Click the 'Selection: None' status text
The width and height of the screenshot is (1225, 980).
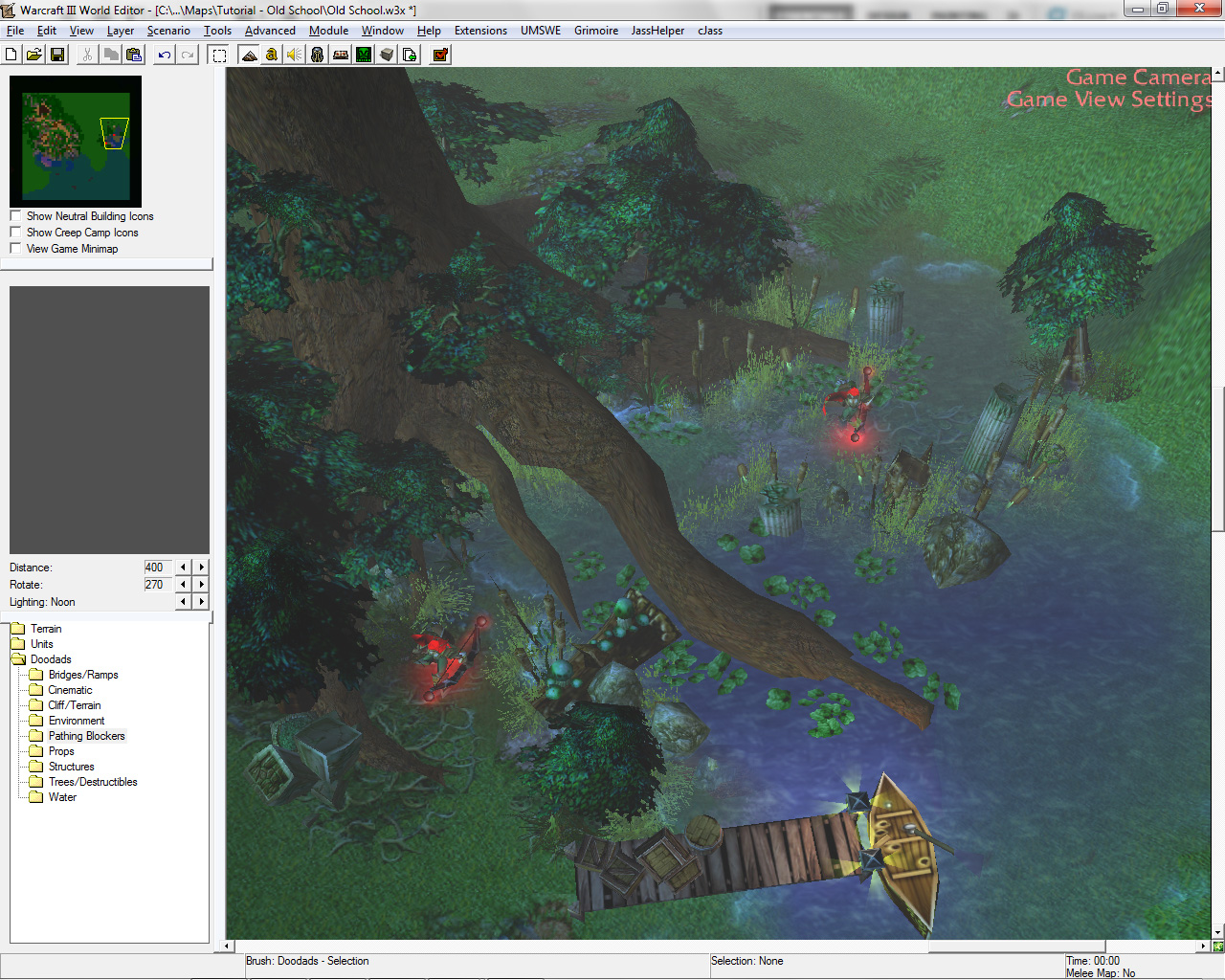coord(746,961)
